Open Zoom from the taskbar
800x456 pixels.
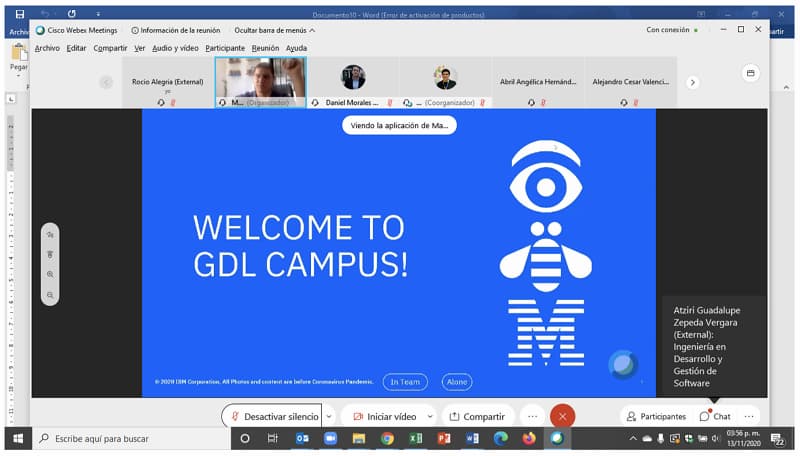331,438
